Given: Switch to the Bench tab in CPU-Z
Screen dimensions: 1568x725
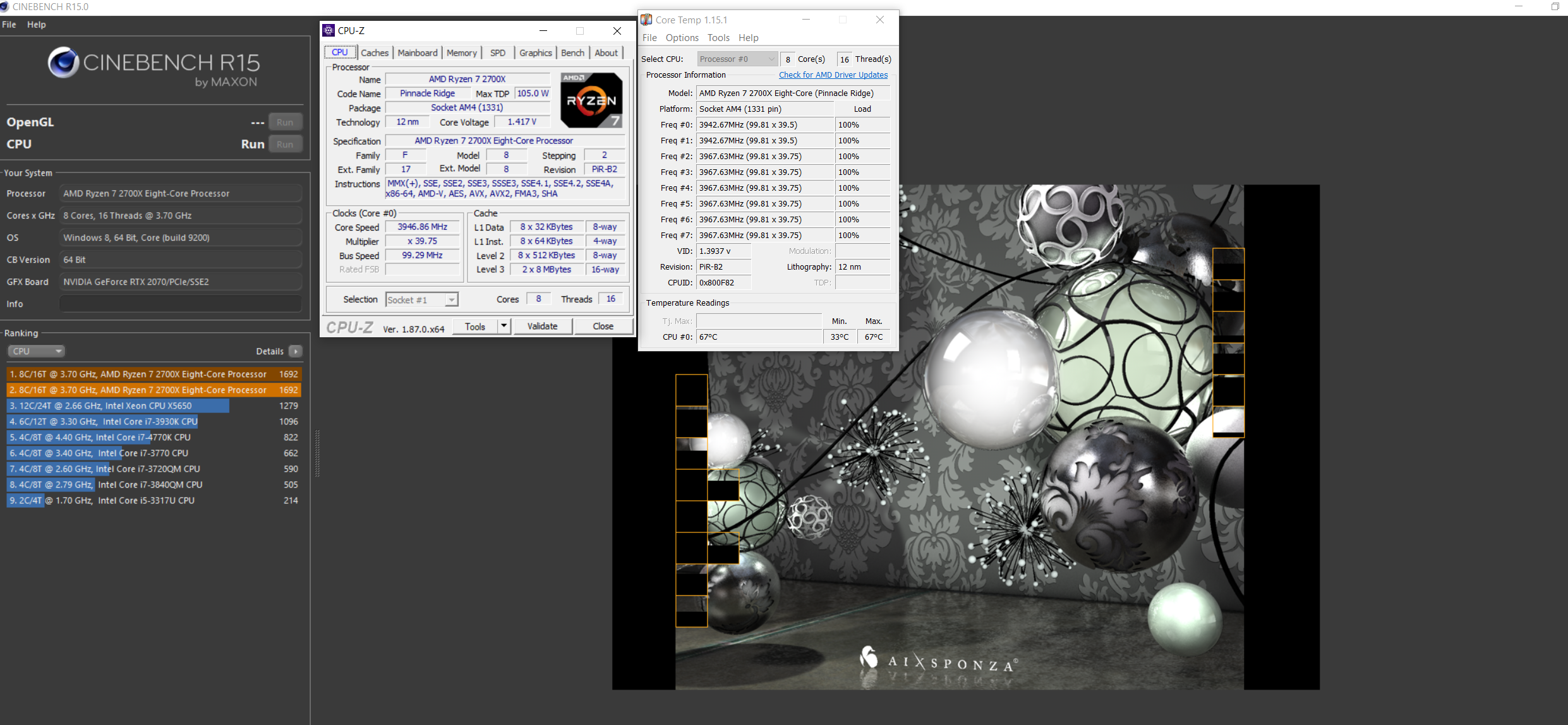Looking at the screenshot, I should 572,52.
